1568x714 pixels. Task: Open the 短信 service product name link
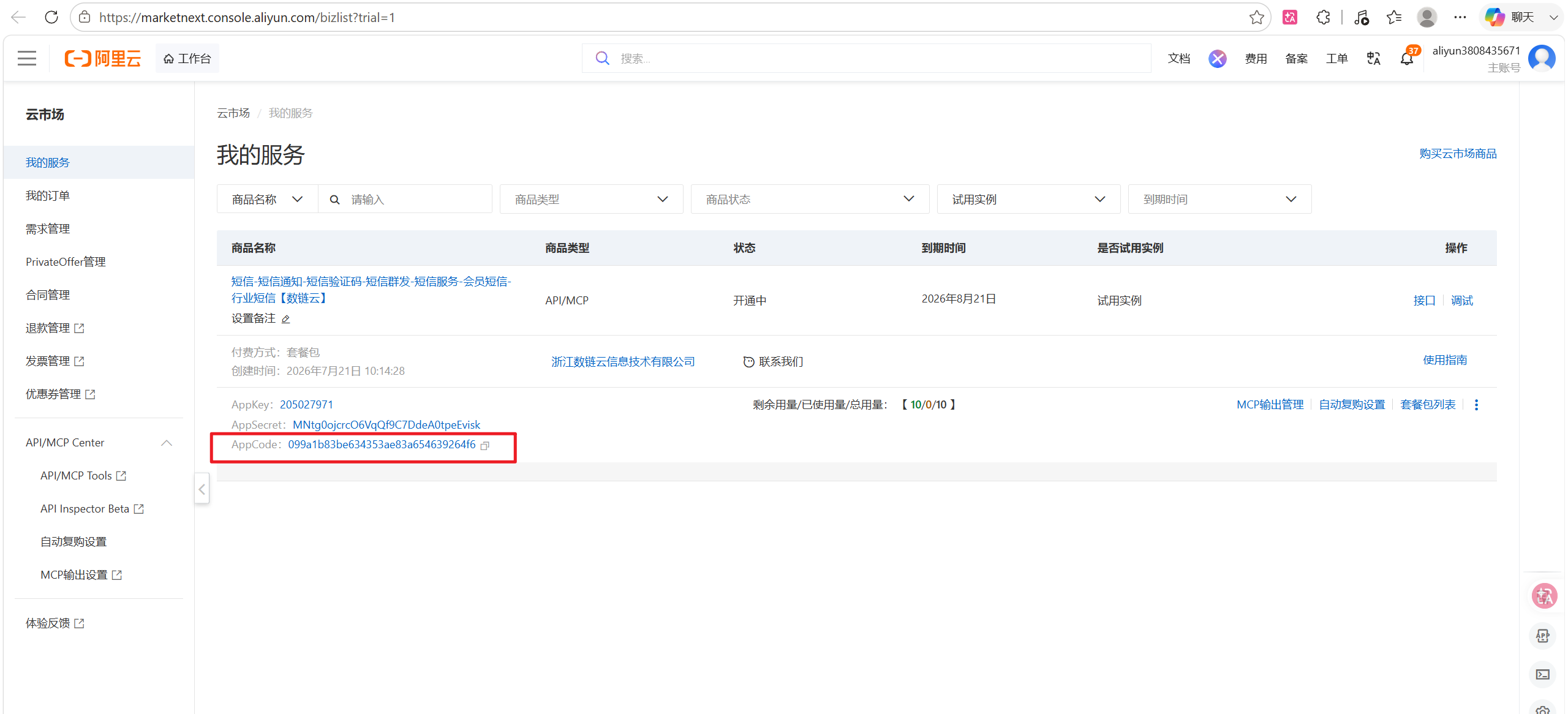[x=371, y=290]
